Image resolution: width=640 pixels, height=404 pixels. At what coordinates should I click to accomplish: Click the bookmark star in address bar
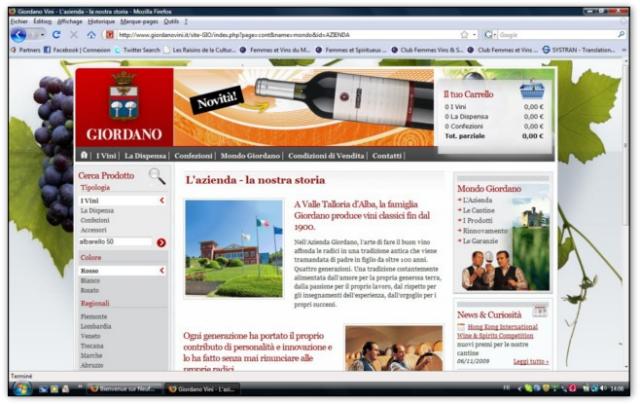464,35
